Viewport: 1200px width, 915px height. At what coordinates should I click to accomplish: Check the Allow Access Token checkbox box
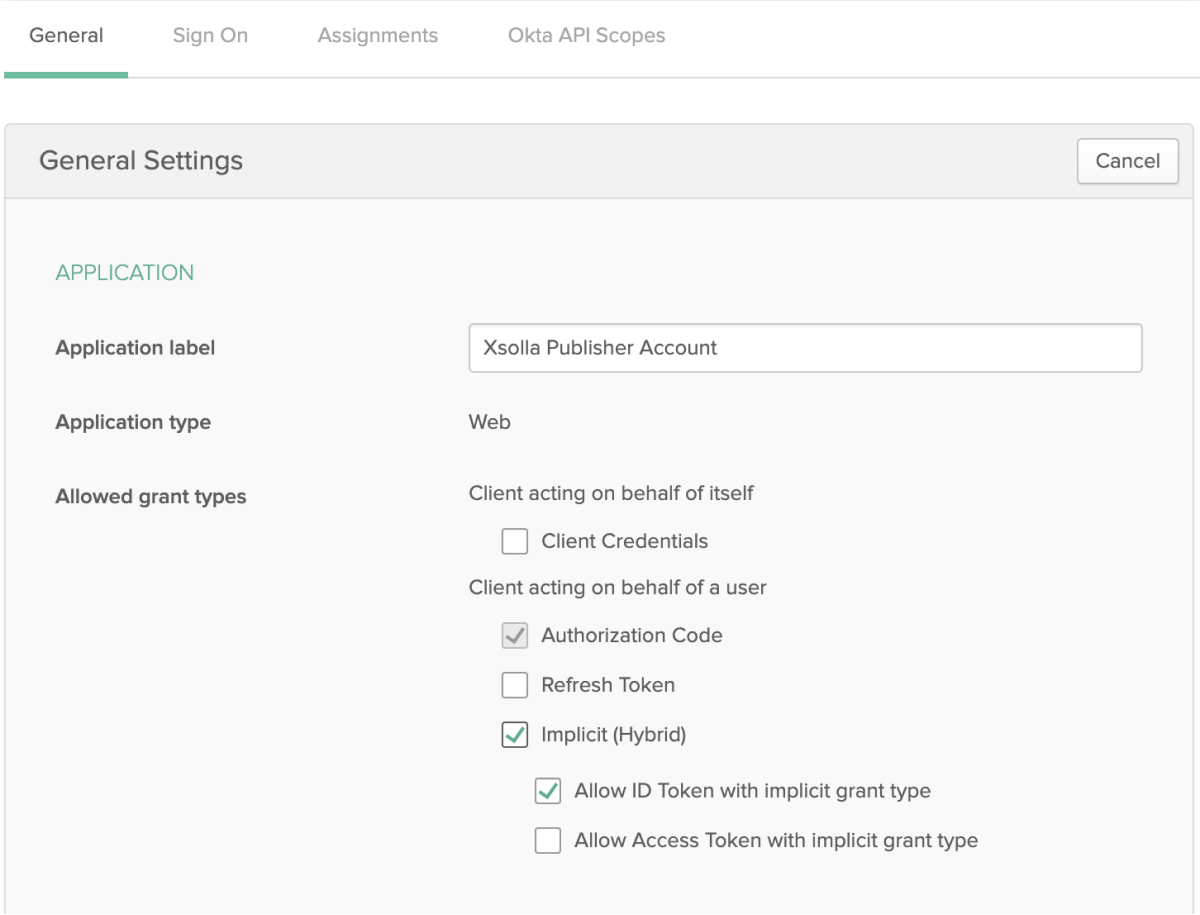pyautogui.click(x=548, y=841)
